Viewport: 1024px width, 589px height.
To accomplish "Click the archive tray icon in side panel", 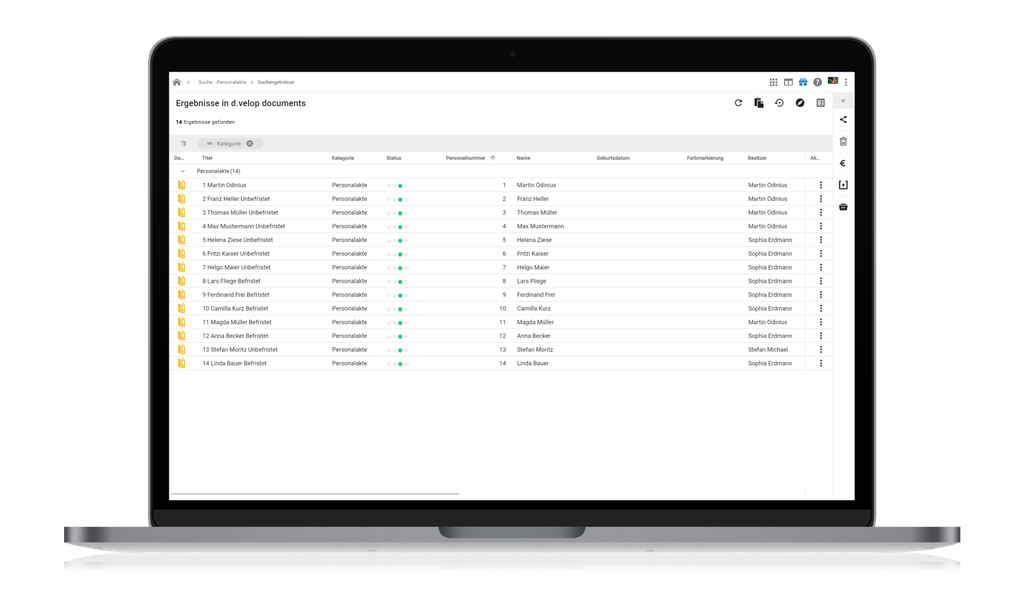I will 843,207.
